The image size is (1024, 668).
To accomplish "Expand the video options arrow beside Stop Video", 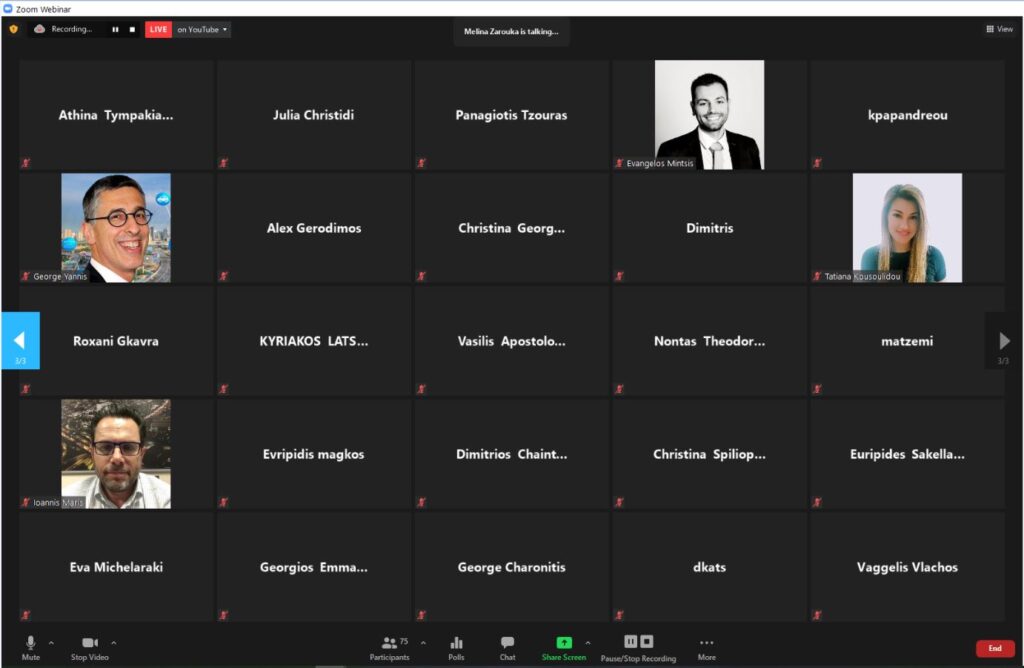I will 114,642.
